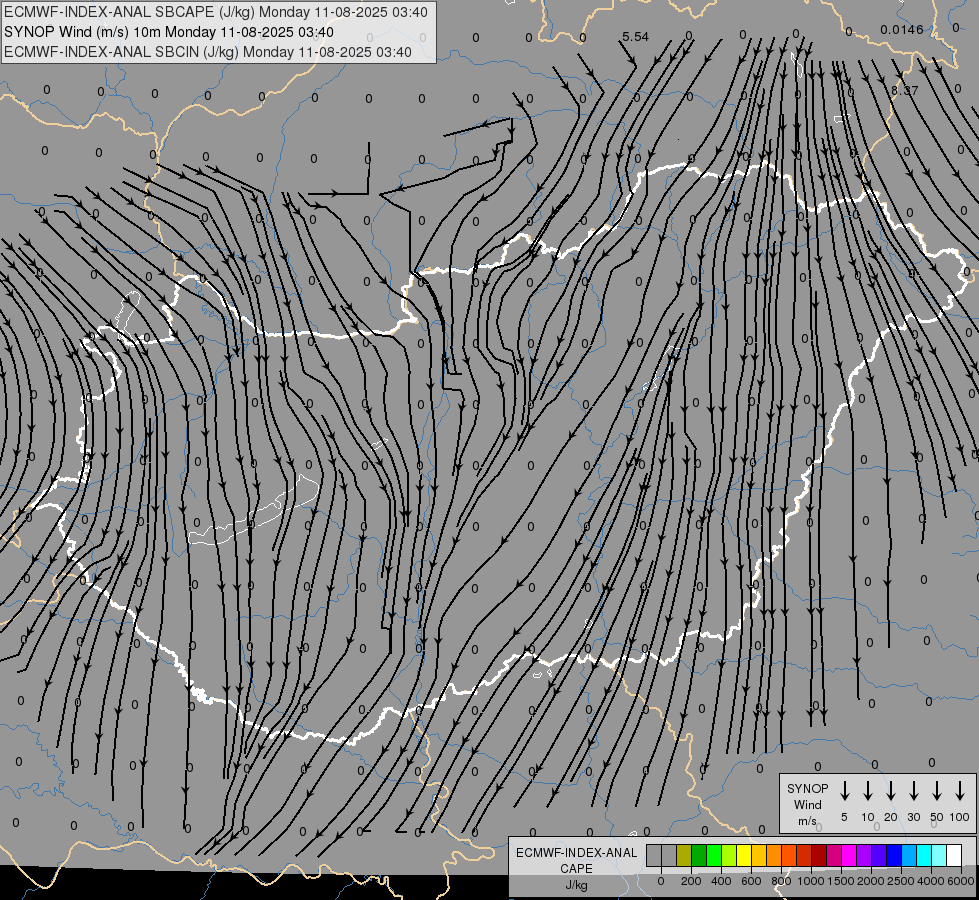Image resolution: width=979 pixels, height=900 pixels.
Task: Click the 10 m/s wind arrow in the legend
Action: [x=867, y=791]
